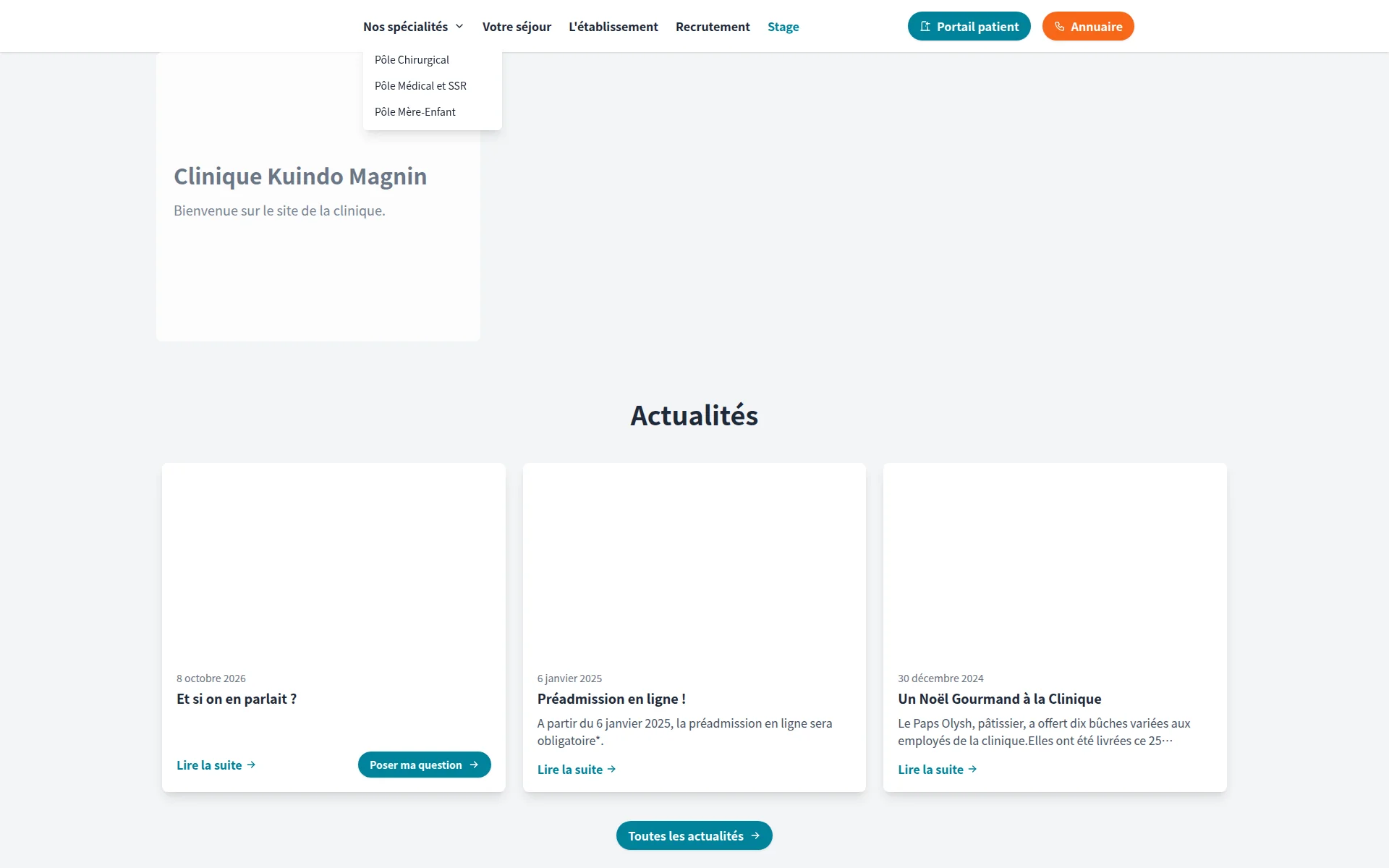Click the Portail patient icon

pos(925,27)
